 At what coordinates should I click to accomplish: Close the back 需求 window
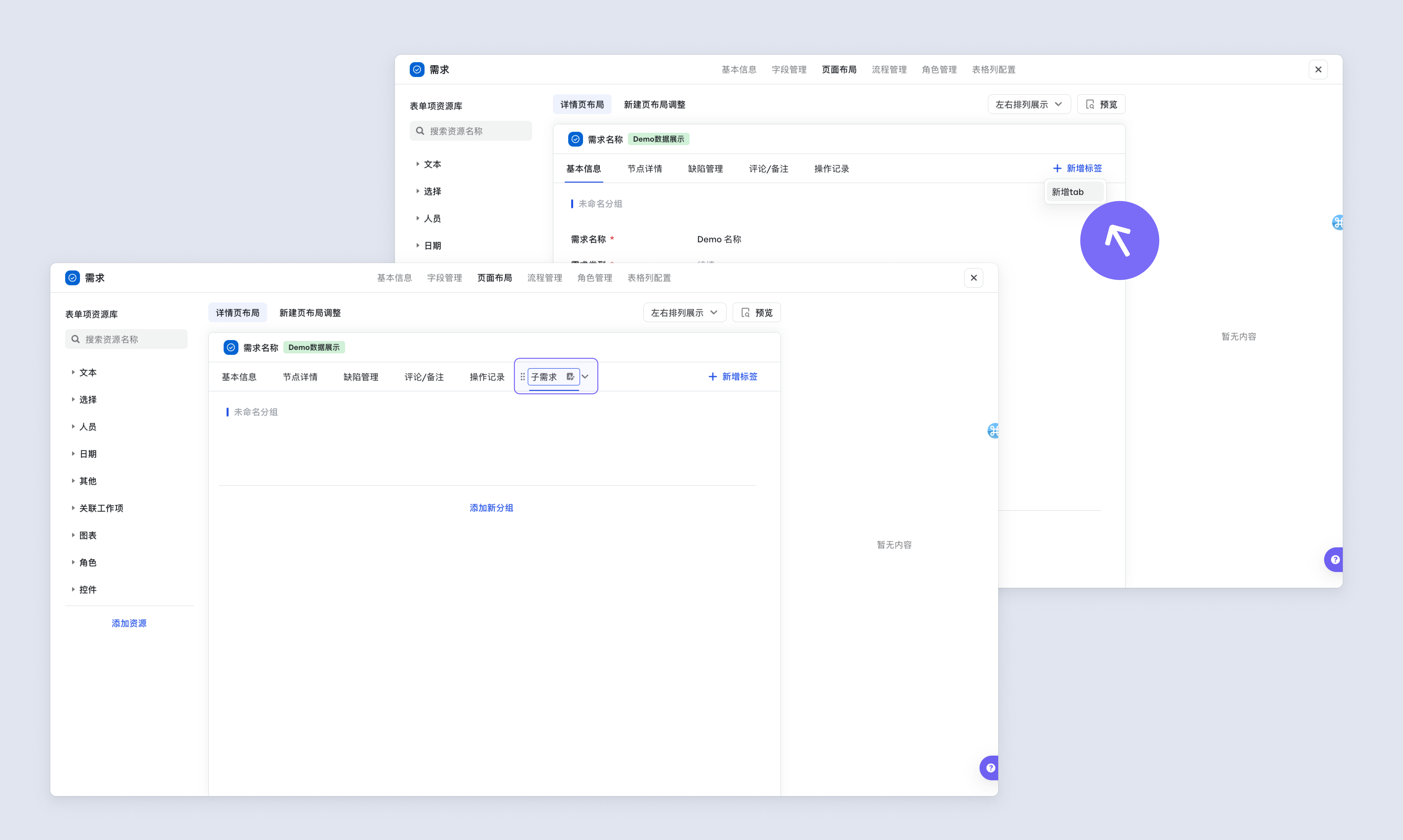coord(1319,70)
